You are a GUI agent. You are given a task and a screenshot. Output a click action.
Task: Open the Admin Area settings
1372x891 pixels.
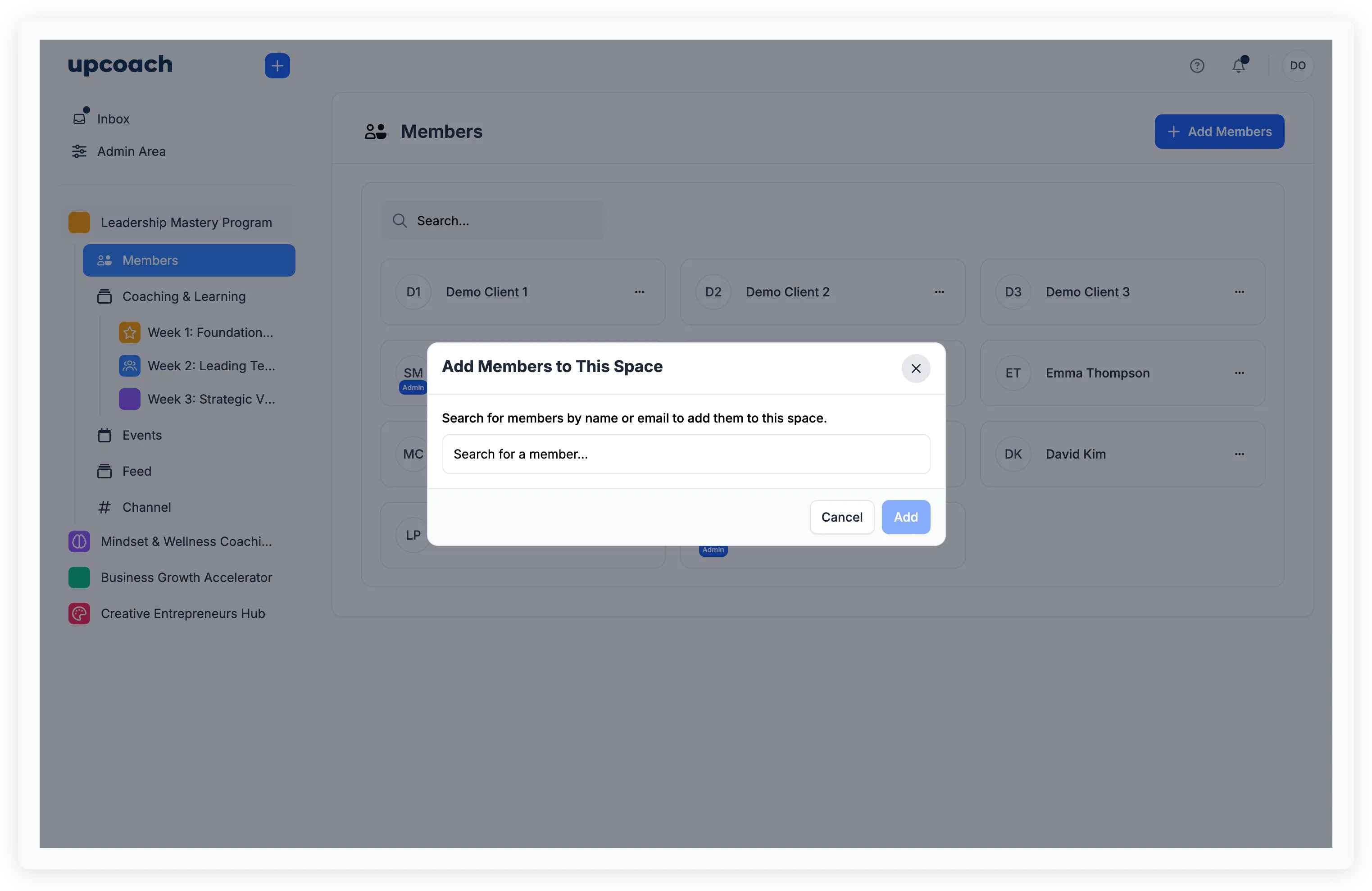[132, 151]
